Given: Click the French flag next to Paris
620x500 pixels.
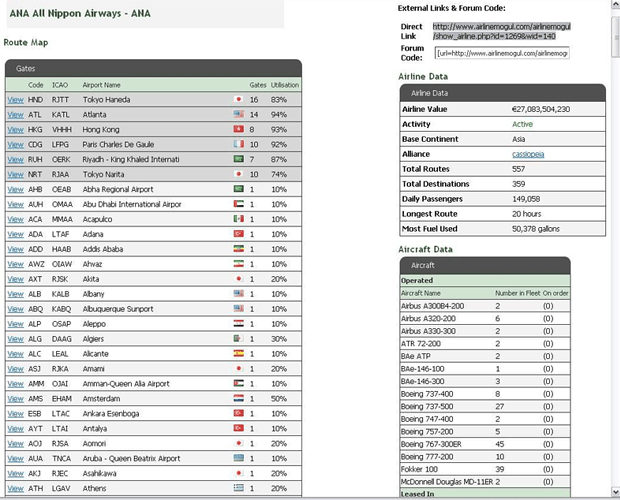Looking at the screenshot, I should pos(238,144).
